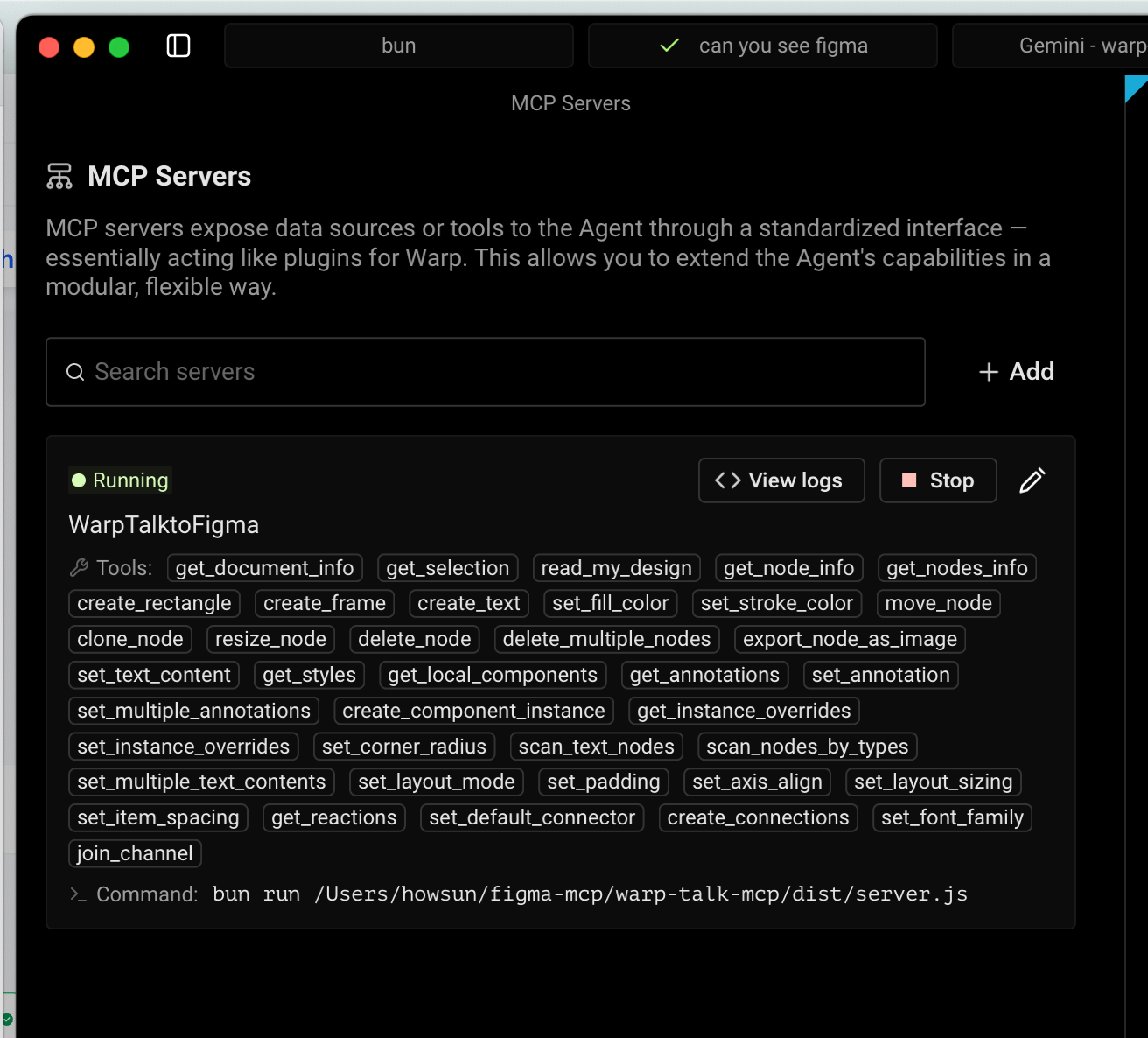Click the wrench Tools icon

pos(79,568)
